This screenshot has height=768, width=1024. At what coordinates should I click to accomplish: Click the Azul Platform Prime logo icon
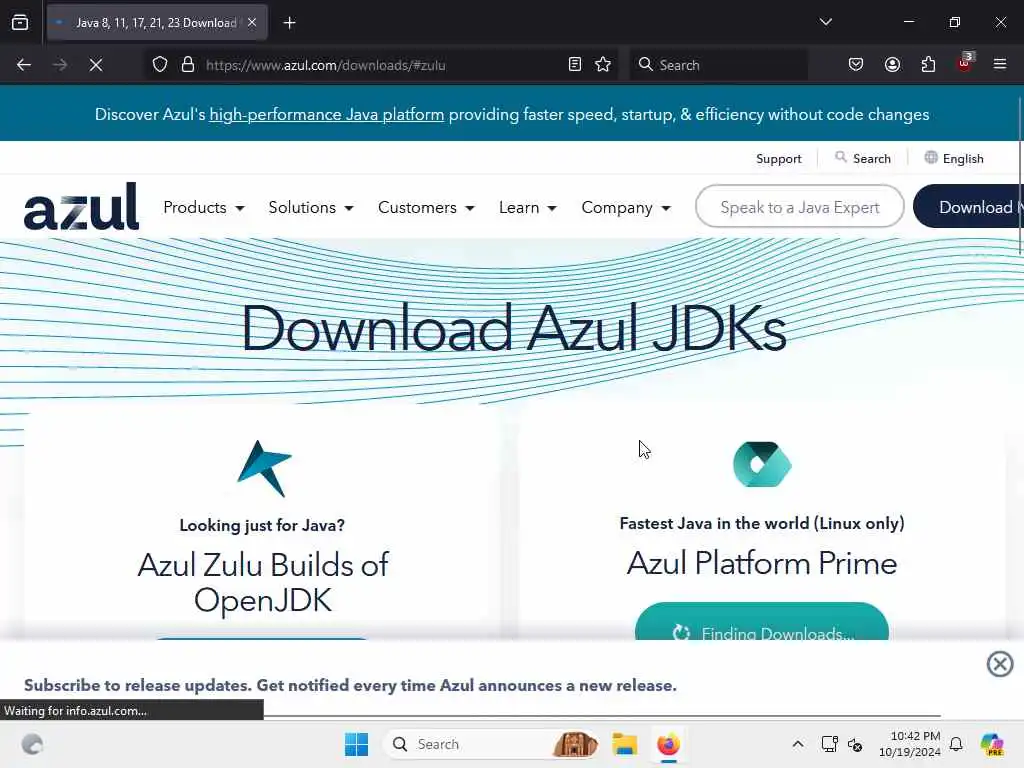click(762, 464)
